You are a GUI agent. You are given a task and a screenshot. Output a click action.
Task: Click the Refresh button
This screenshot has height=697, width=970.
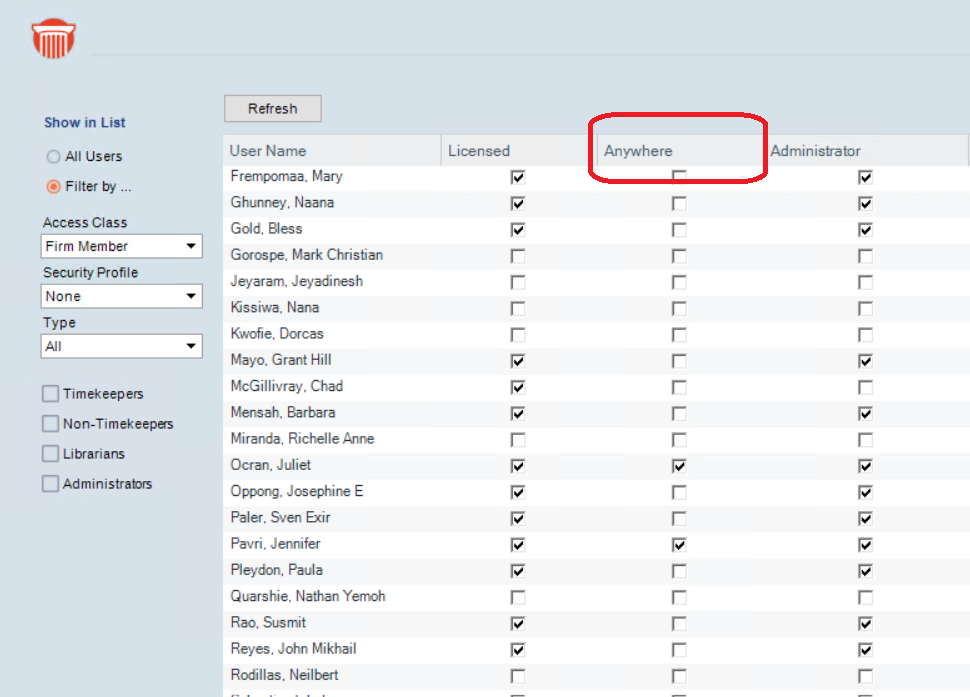click(272, 108)
